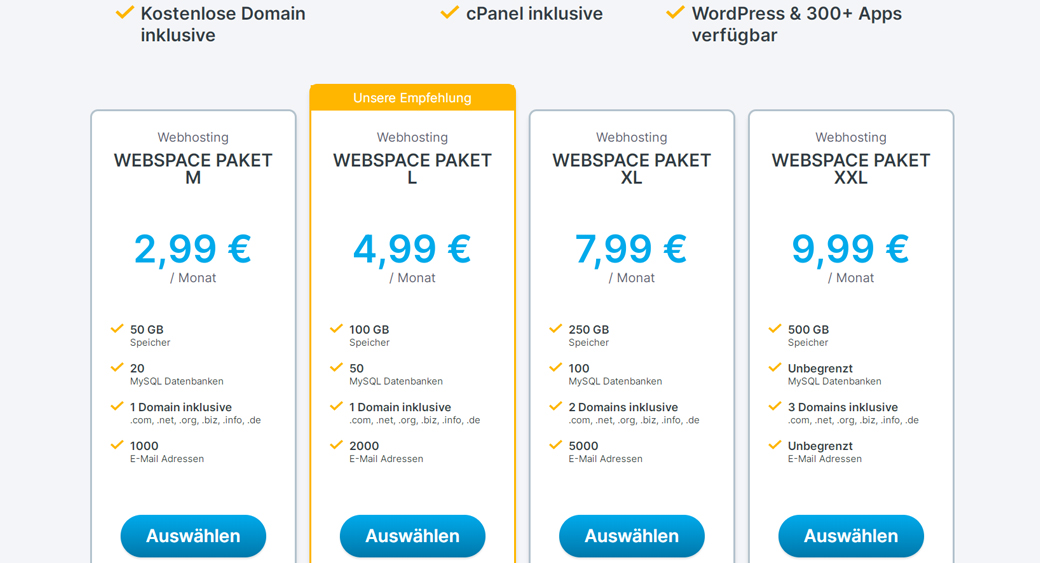Click the checkmark next to 2 Domains inklusive
The image size is (1040, 563).
tap(556, 406)
